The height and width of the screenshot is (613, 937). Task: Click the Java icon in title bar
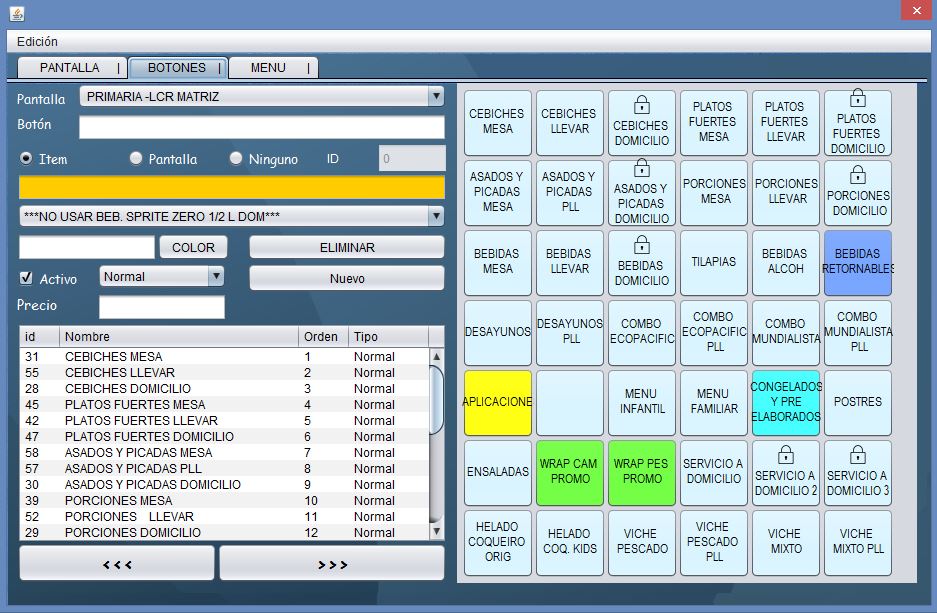pyautogui.click(x=16, y=13)
